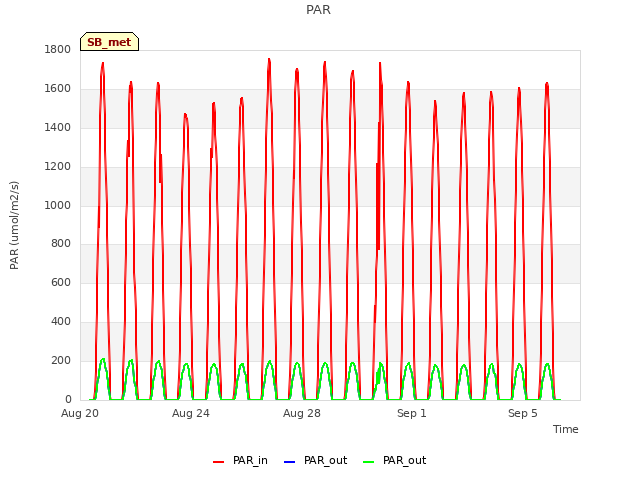The width and height of the screenshot is (640, 480).
Task: Click the 1600 y-axis tick label
Action: click(x=58, y=89)
